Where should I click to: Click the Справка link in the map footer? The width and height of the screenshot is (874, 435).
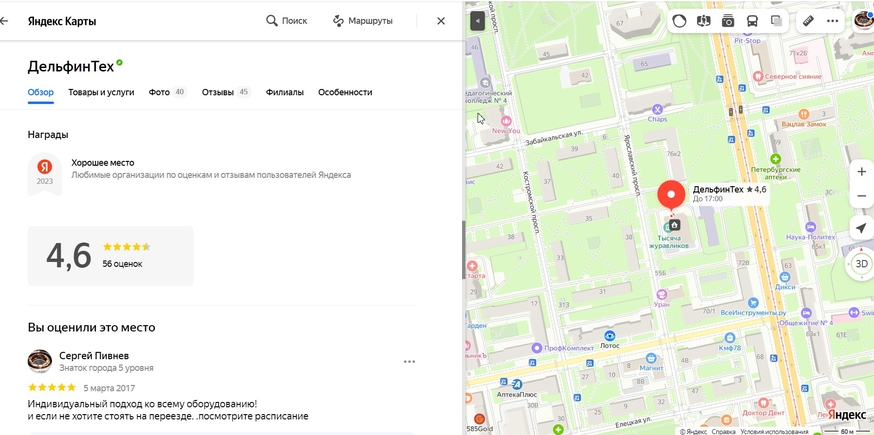(724, 432)
